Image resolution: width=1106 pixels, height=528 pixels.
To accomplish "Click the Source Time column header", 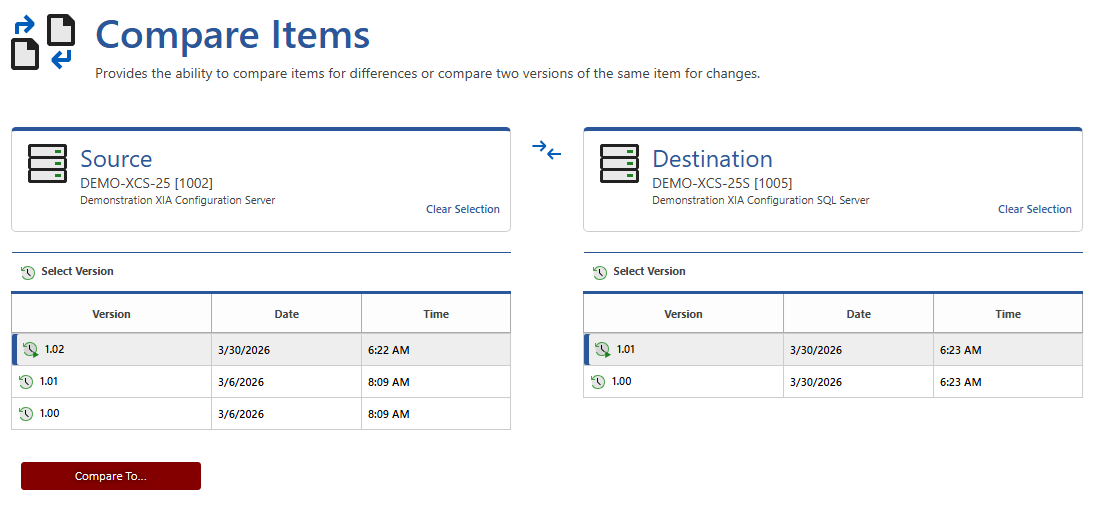I will pos(436,314).
